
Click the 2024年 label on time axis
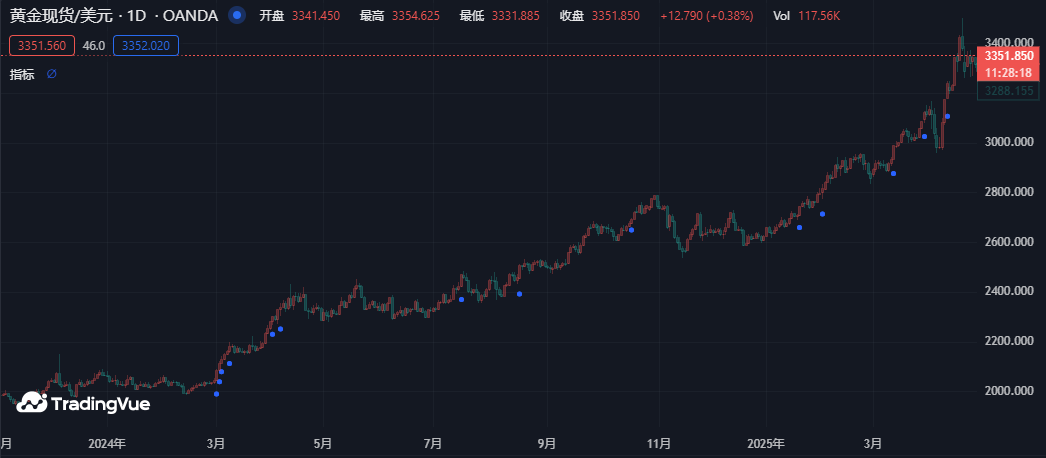pyautogui.click(x=106, y=442)
